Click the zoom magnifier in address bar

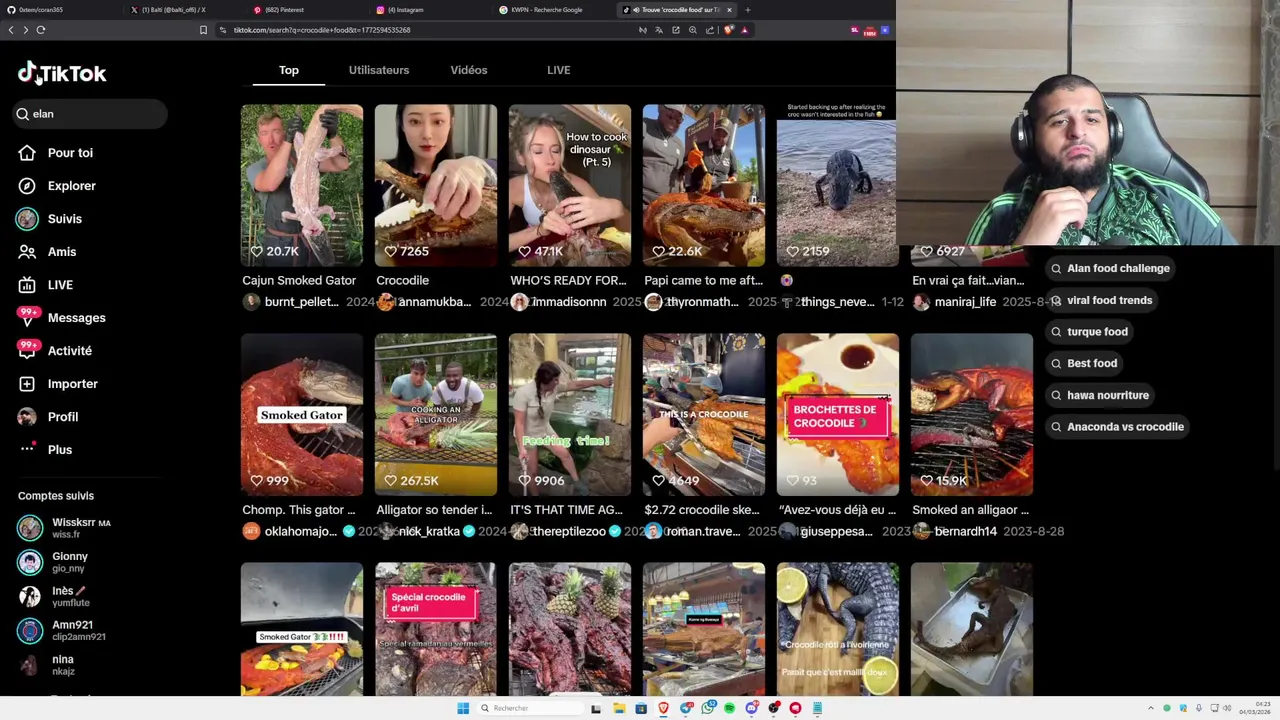coord(693,30)
